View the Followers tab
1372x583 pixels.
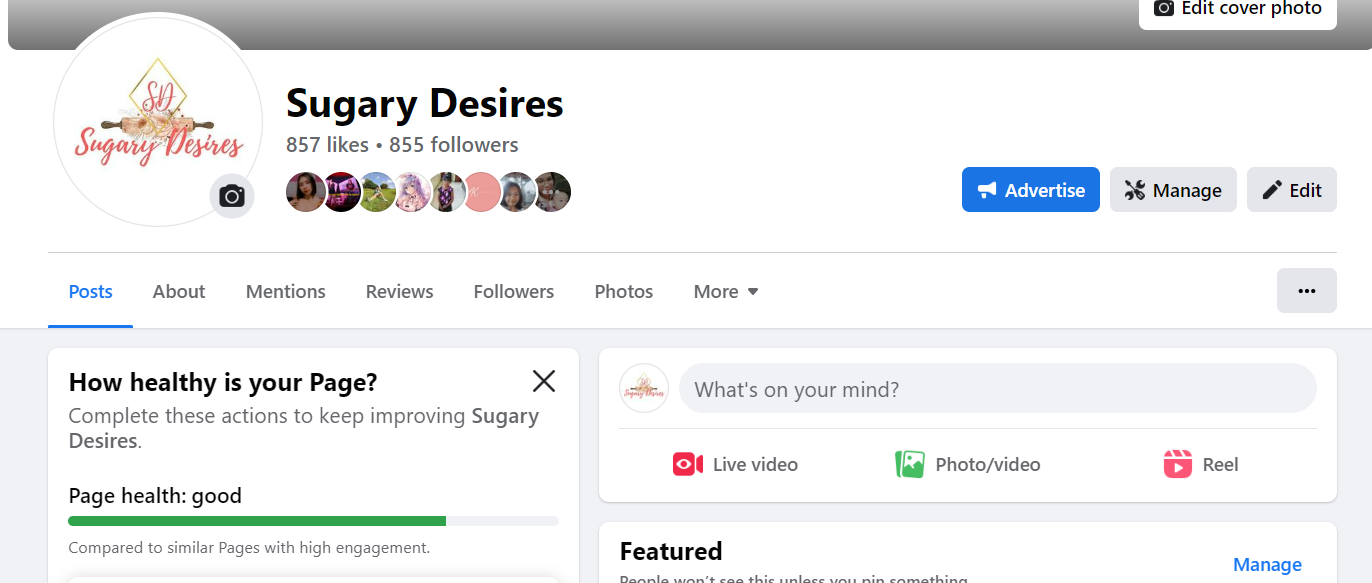514,292
